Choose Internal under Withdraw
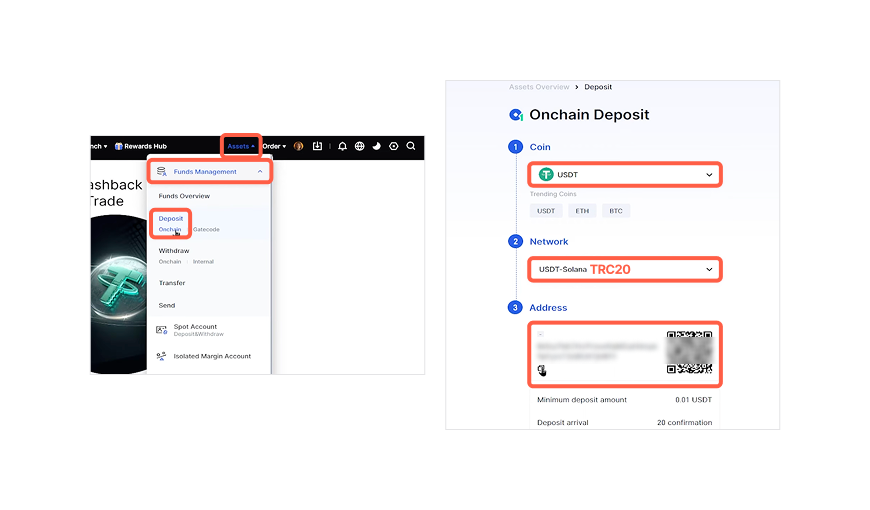Screen dimensions: 870x510 click(203, 261)
